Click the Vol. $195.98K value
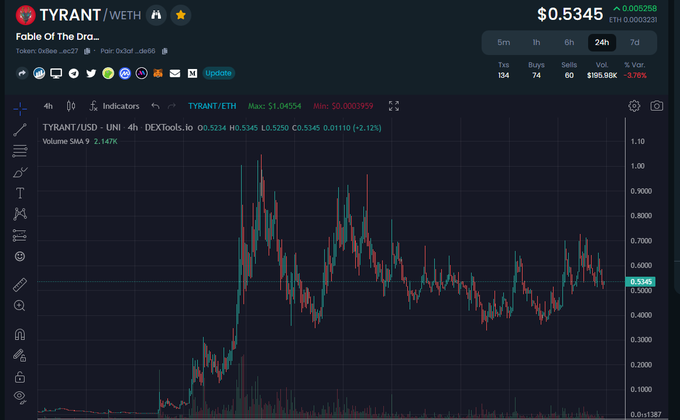The height and width of the screenshot is (420, 680). click(602, 75)
